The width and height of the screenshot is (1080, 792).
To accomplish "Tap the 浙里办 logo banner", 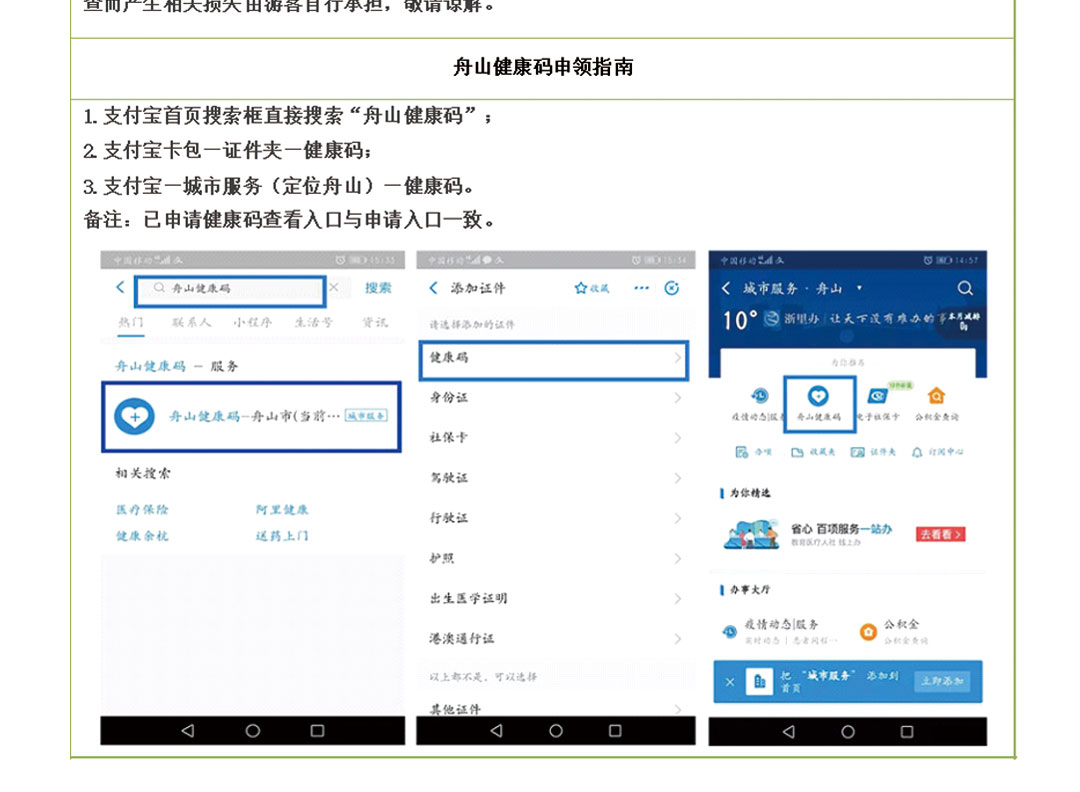I will 791,318.
